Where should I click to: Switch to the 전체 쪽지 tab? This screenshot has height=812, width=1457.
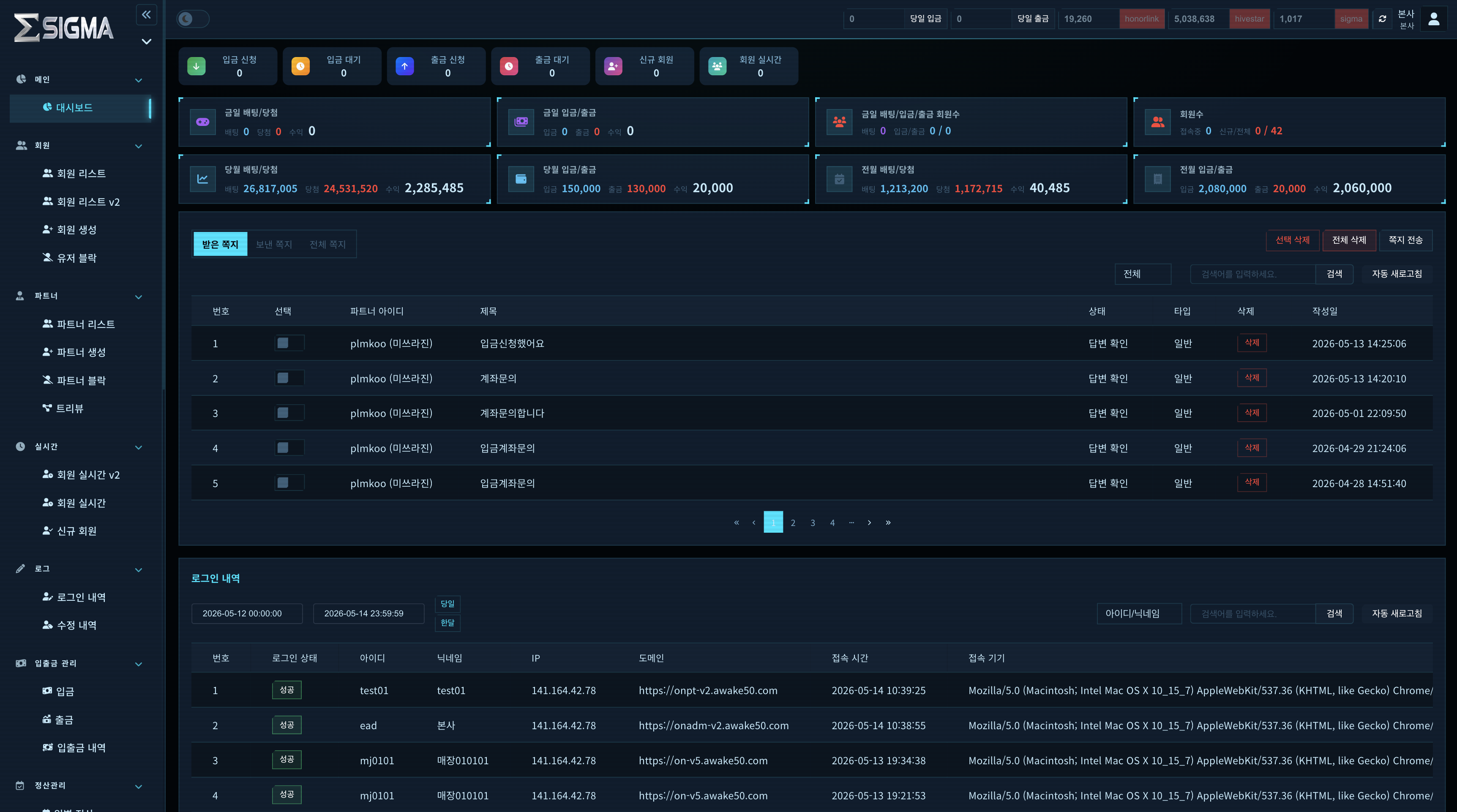point(327,244)
